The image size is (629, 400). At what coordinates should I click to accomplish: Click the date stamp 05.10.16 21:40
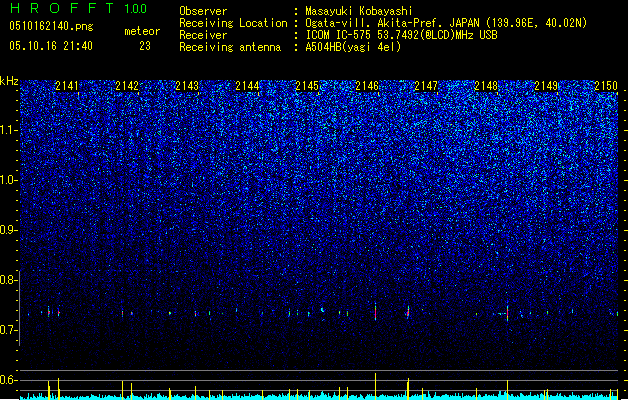click(x=51, y=46)
